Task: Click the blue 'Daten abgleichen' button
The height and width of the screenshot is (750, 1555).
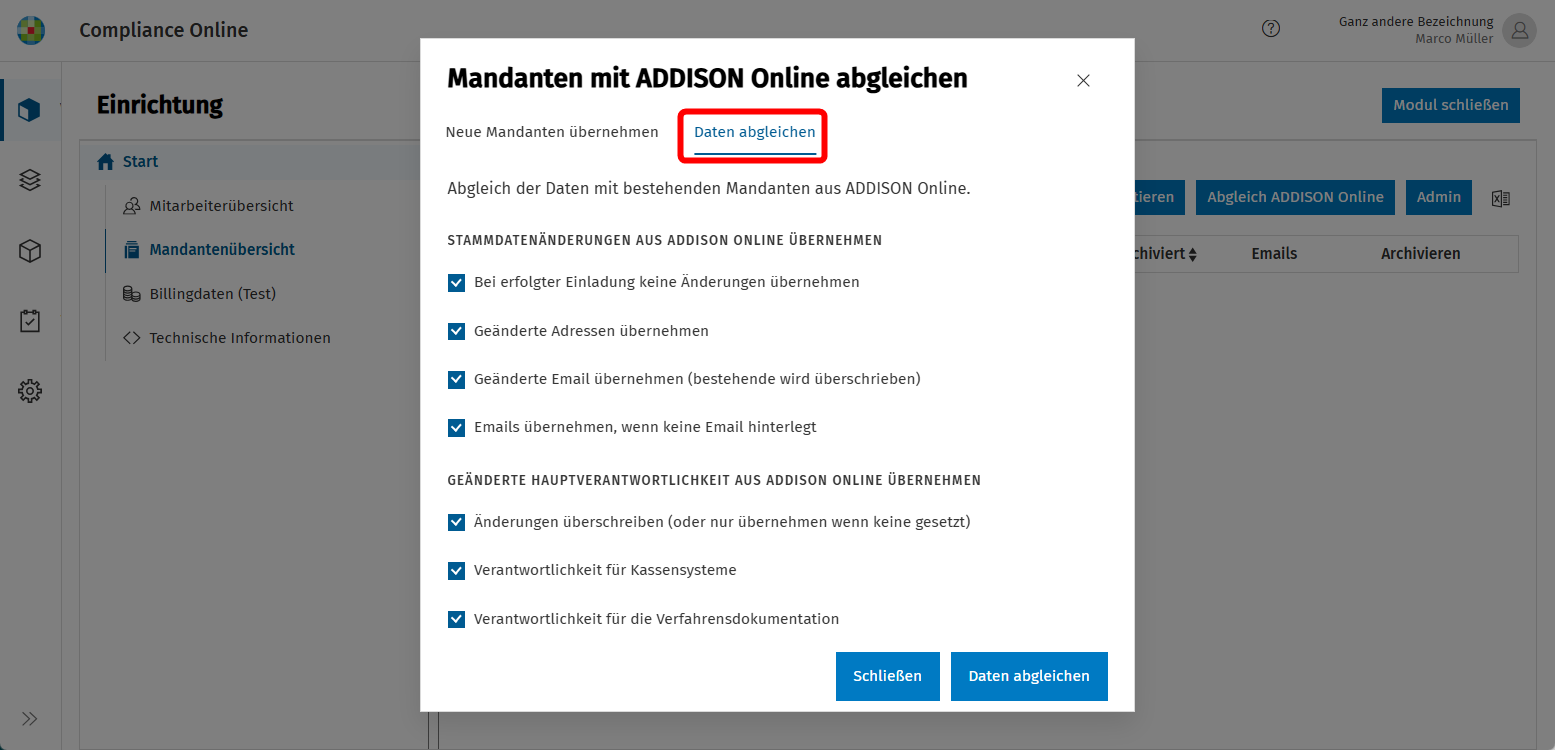Action: (x=1029, y=676)
